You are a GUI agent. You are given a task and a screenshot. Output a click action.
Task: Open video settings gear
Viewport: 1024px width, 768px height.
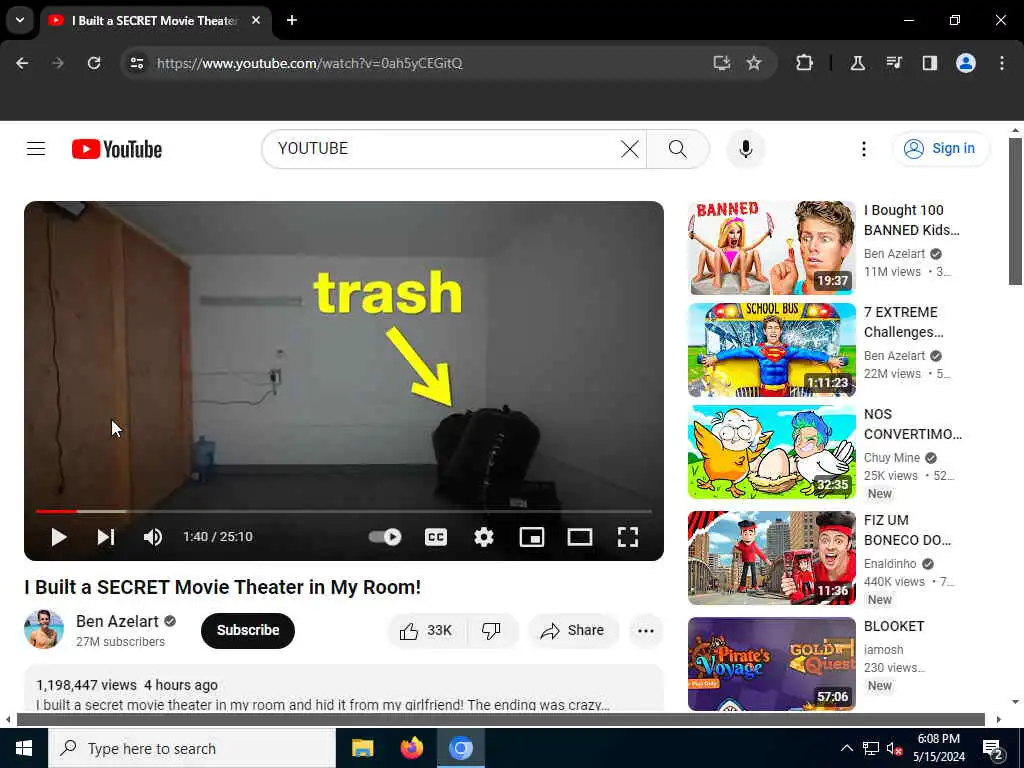[x=483, y=537]
